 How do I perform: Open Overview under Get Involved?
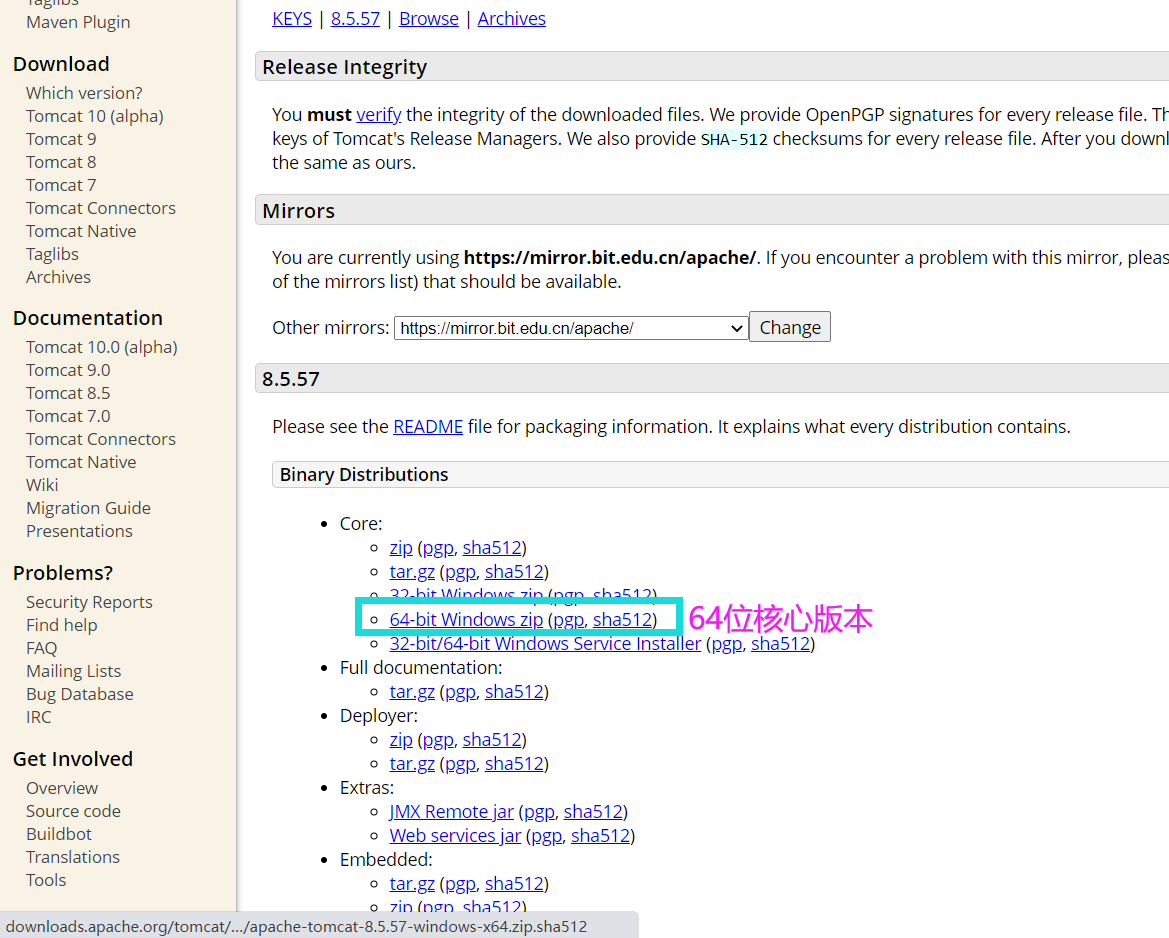[62, 789]
